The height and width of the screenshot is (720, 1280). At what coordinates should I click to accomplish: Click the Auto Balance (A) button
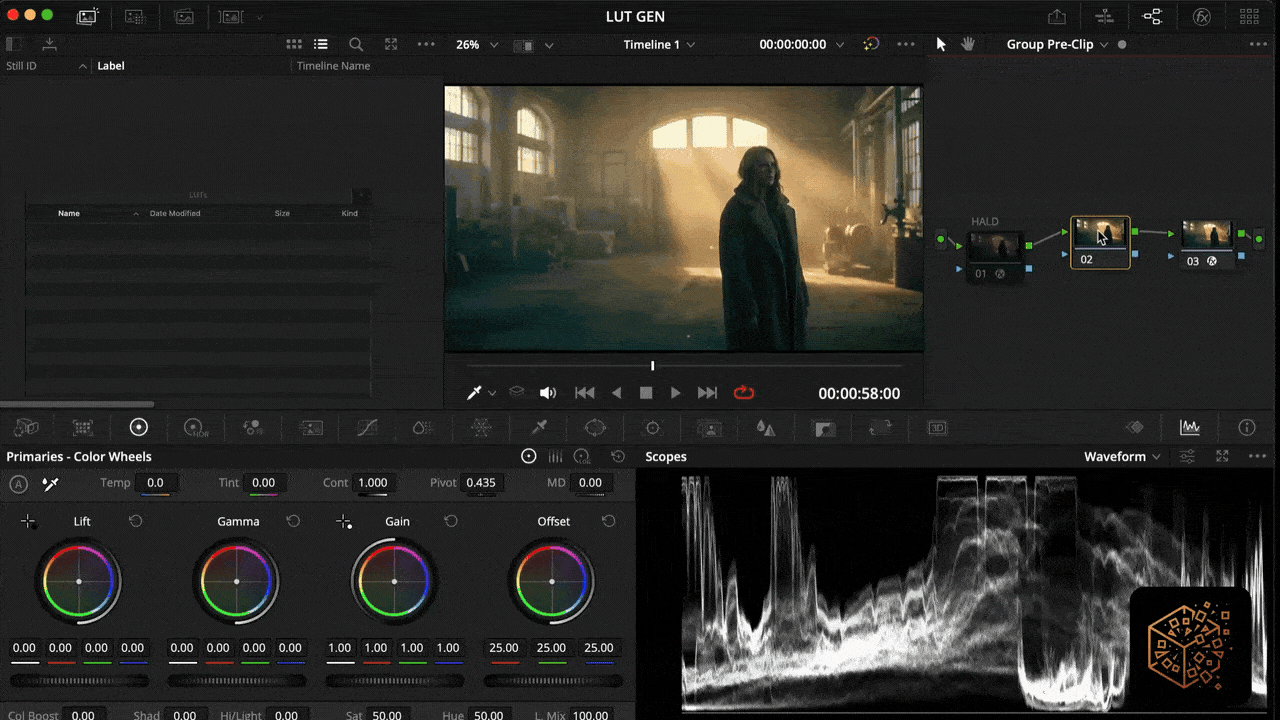coord(18,484)
